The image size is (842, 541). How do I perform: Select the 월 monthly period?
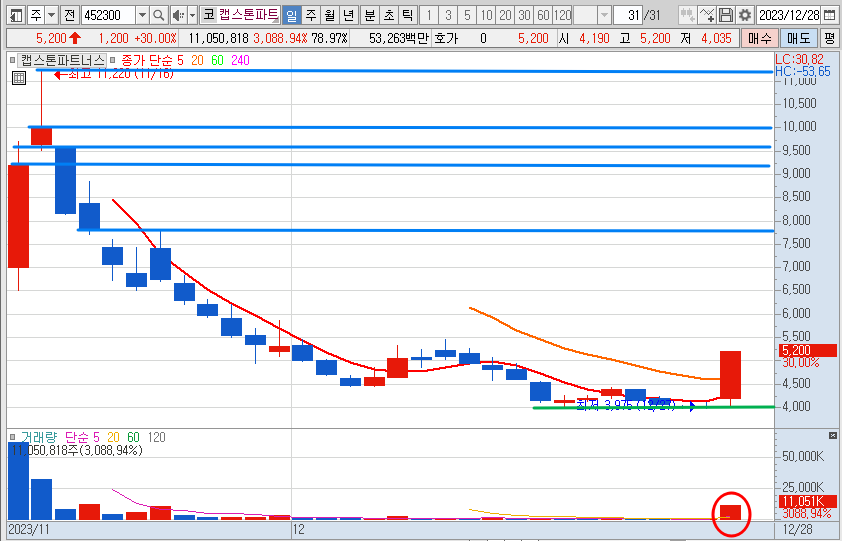(329, 15)
